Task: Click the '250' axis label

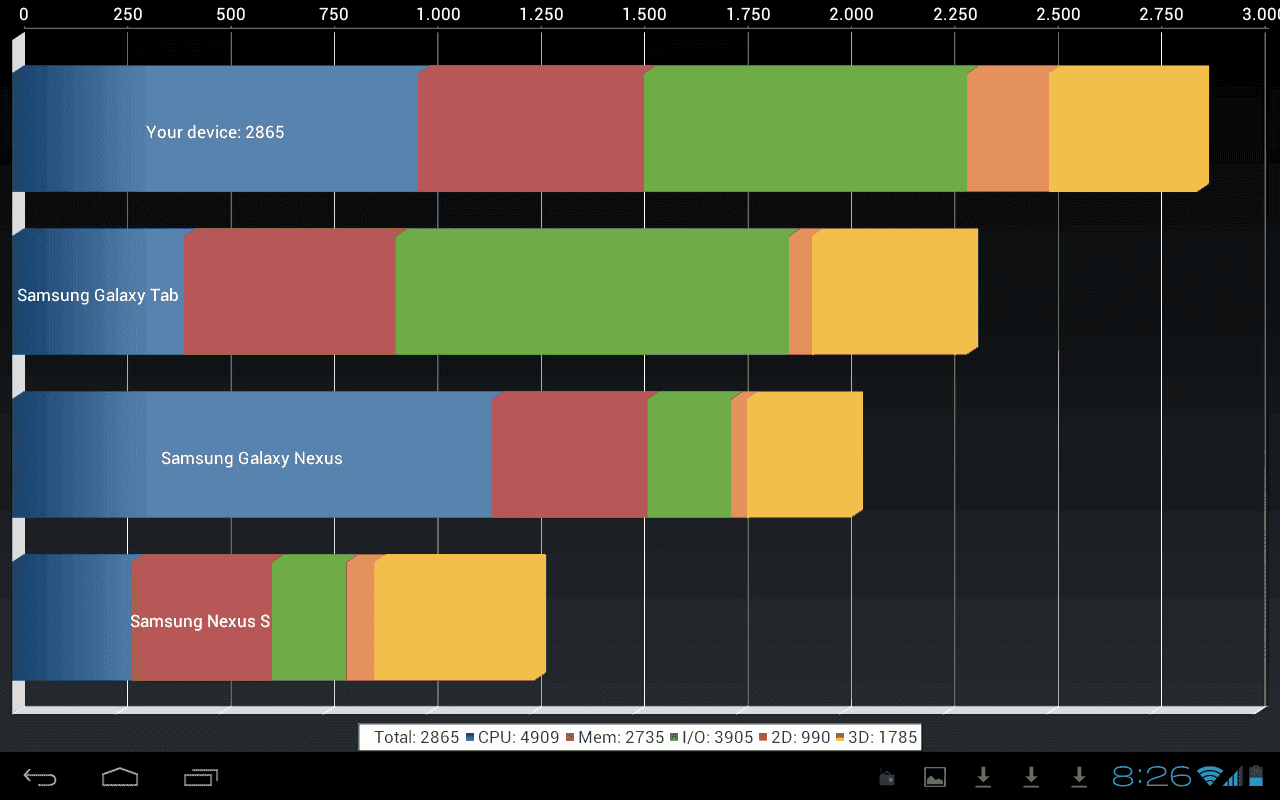Action: [x=127, y=14]
